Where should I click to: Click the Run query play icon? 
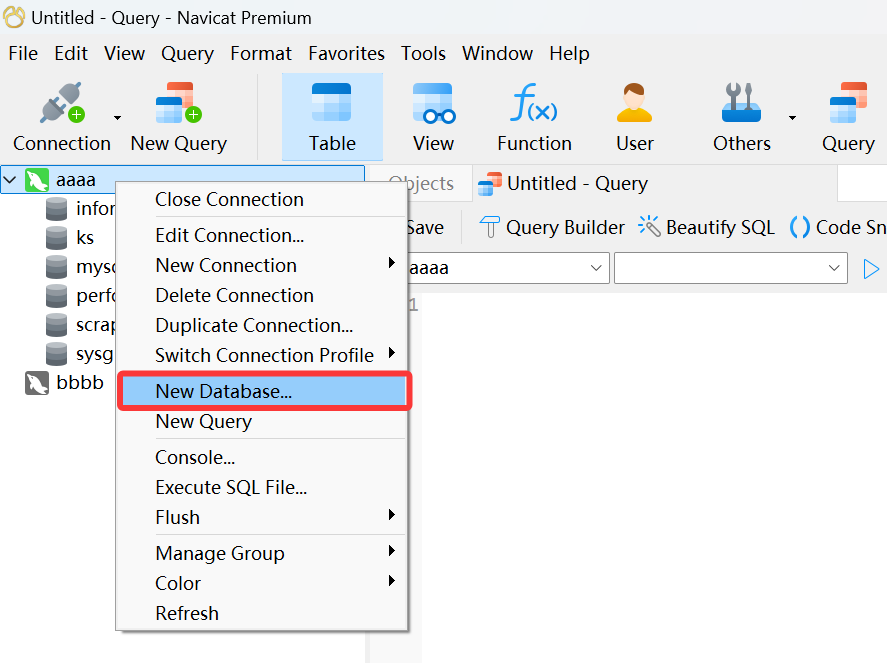pos(871,269)
